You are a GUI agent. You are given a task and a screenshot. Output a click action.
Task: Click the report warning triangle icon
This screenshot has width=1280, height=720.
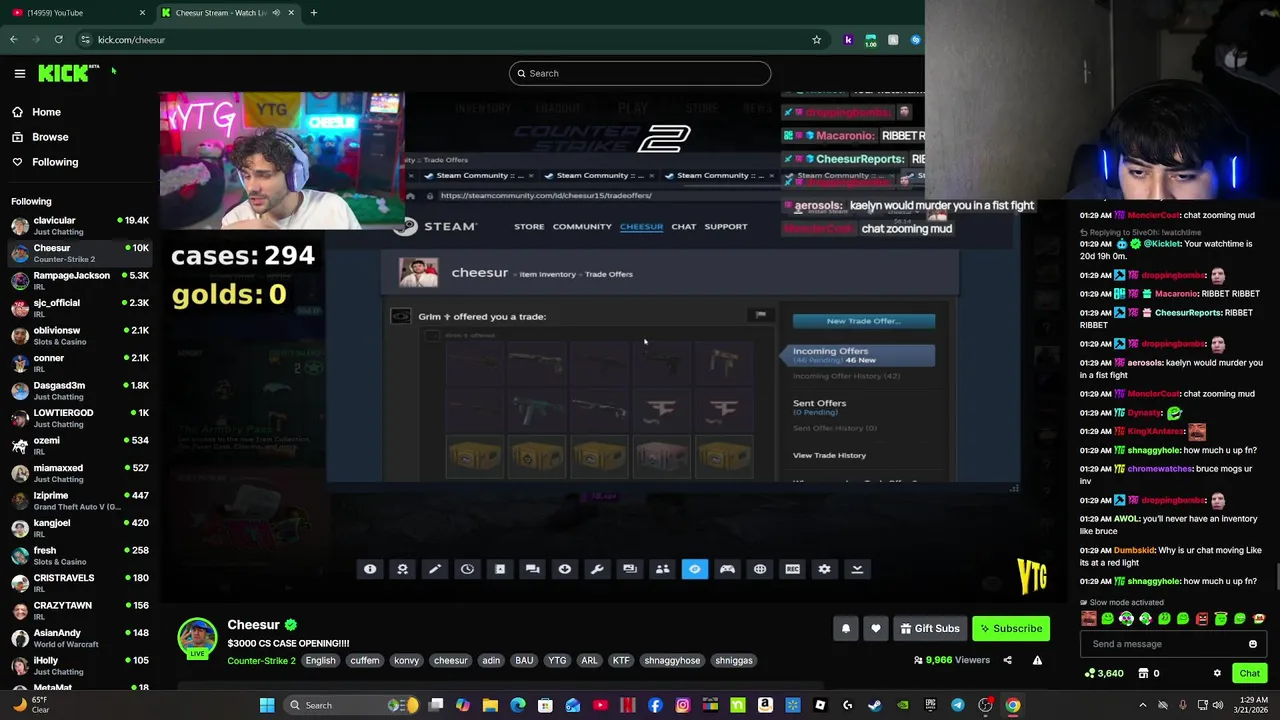point(1037,660)
